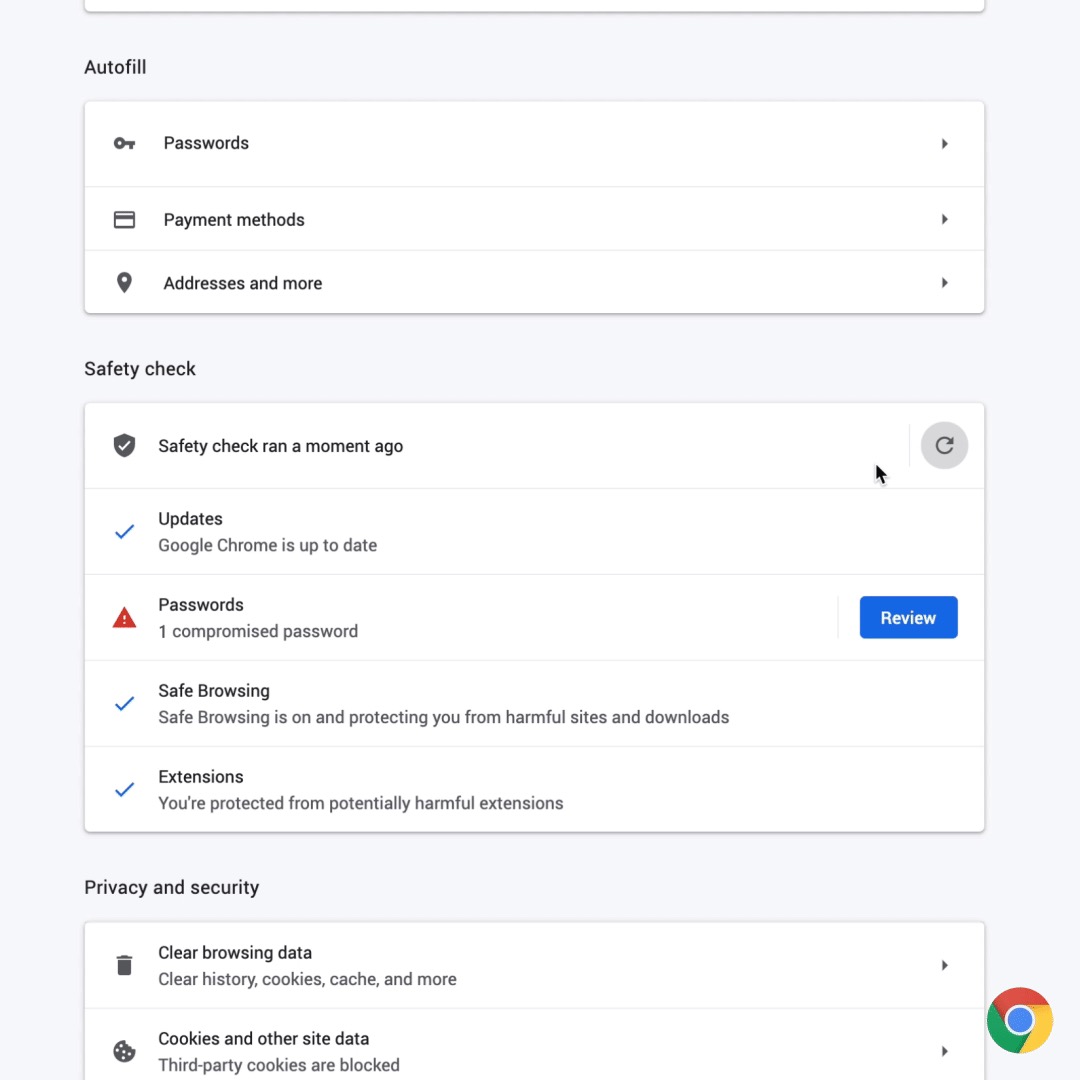This screenshot has width=1080, height=1080.
Task: Expand the Addresses and more arrow
Action: point(944,283)
